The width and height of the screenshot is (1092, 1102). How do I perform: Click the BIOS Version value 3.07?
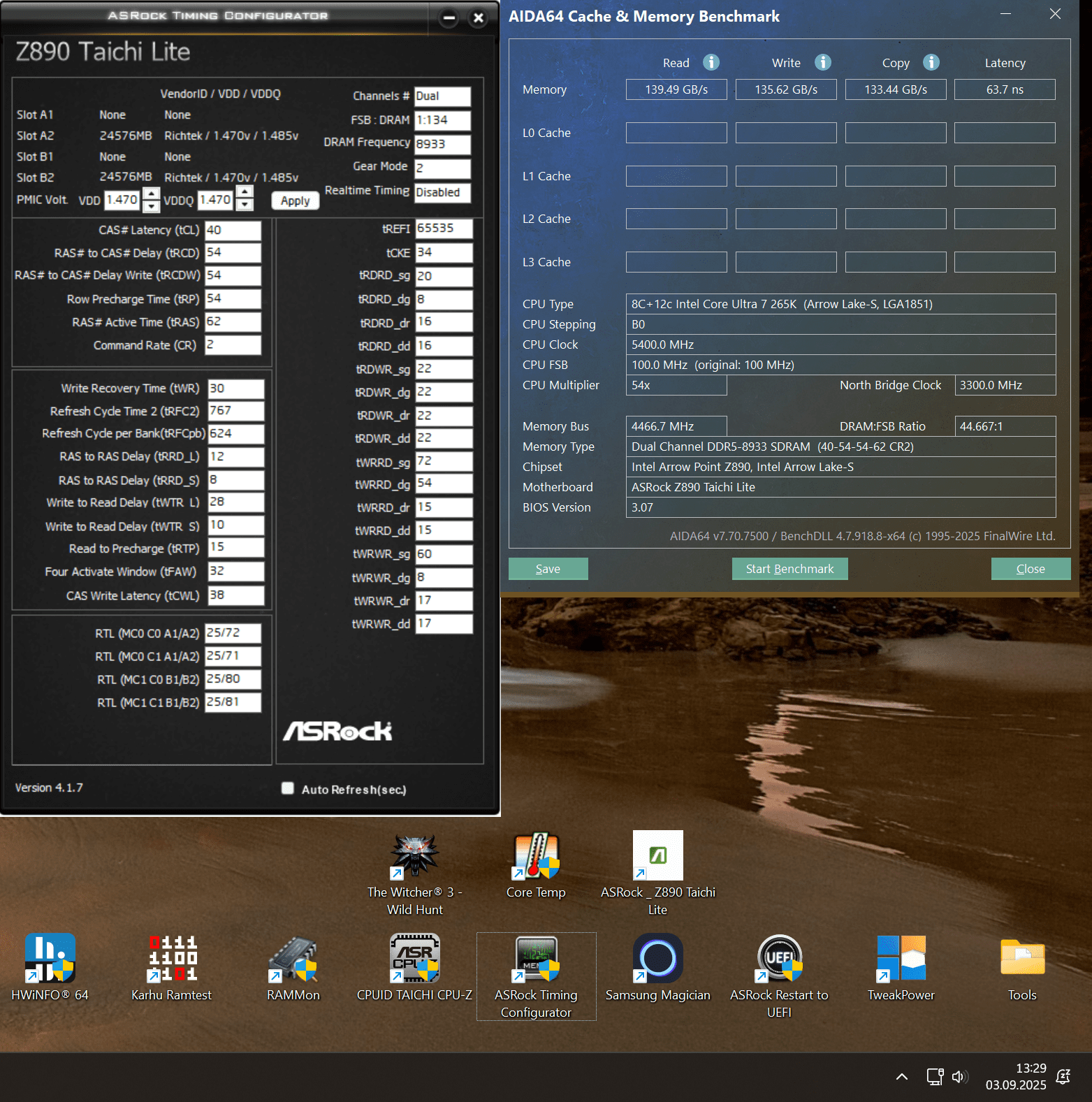pyautogui.click(x=841, y=507)
